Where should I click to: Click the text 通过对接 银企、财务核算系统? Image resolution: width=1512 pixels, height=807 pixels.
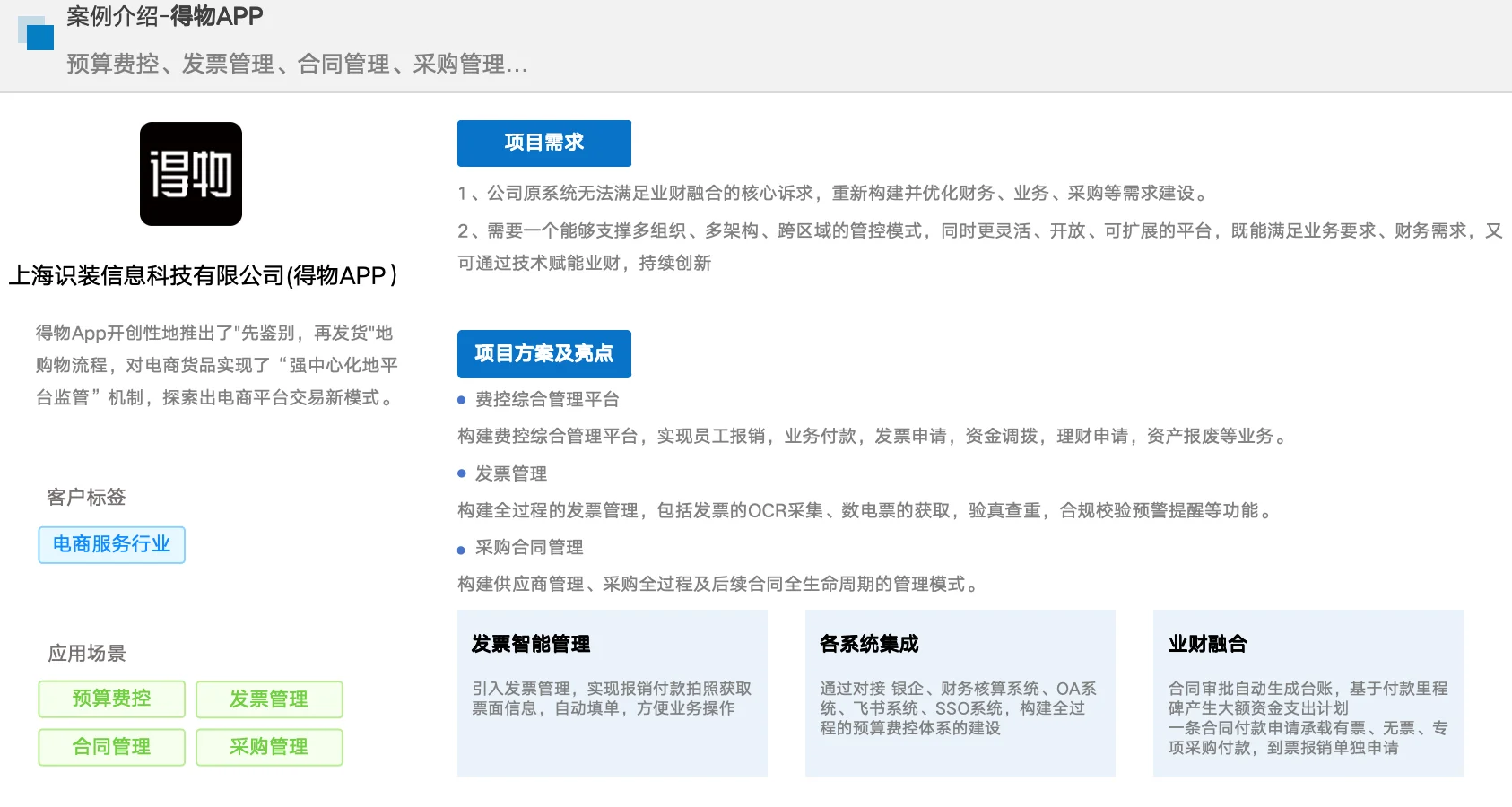959,708
